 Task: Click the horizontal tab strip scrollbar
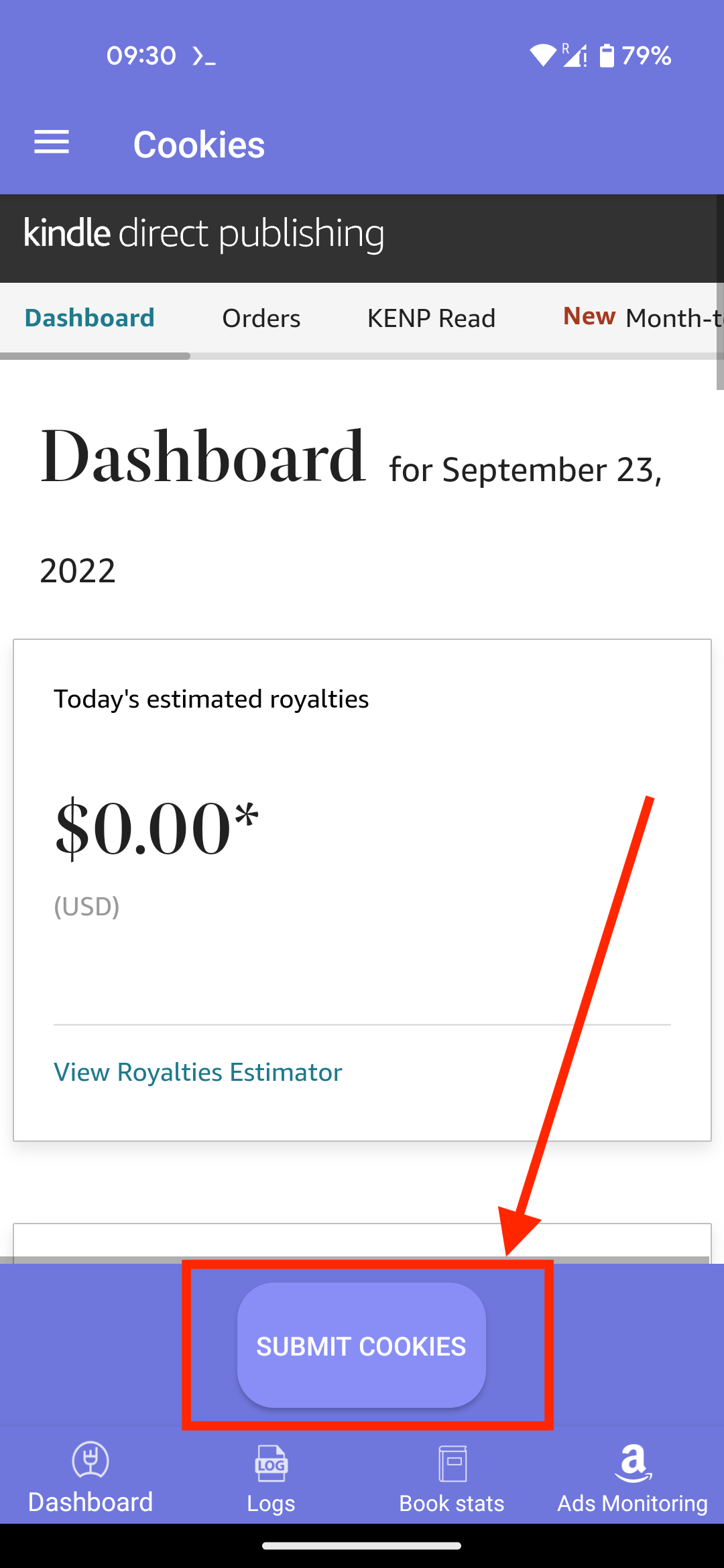tap(95, 356)
